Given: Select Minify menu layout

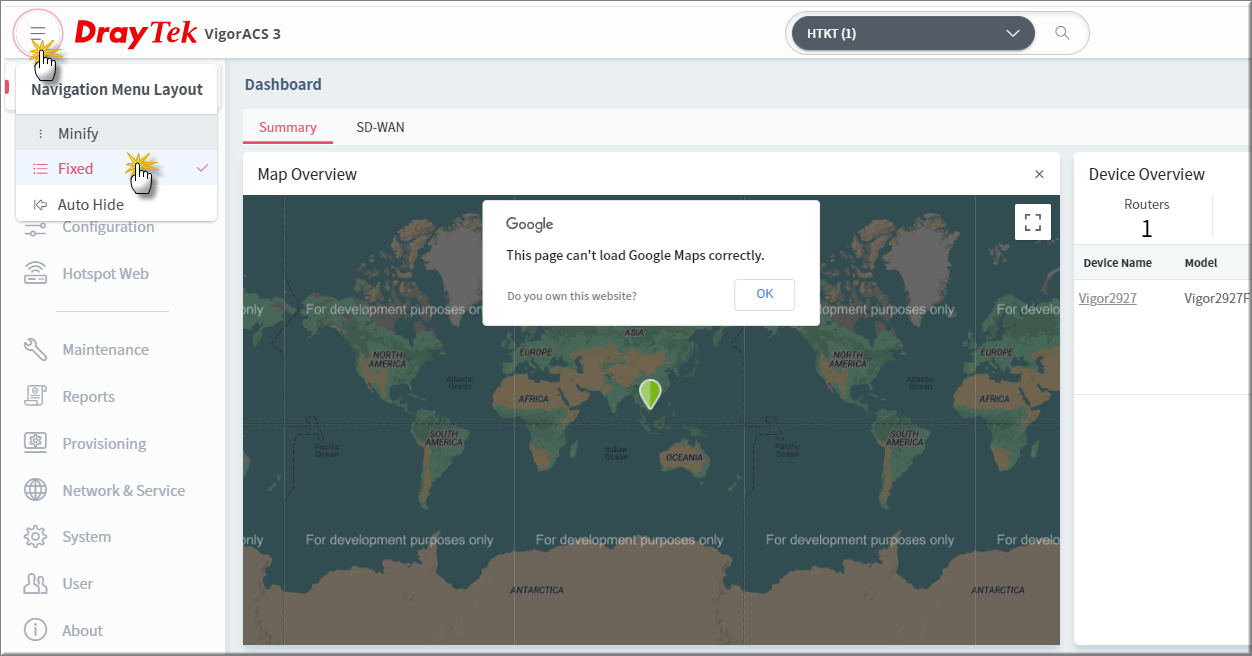Looking at the screenshot, I should tap(116, 133).
